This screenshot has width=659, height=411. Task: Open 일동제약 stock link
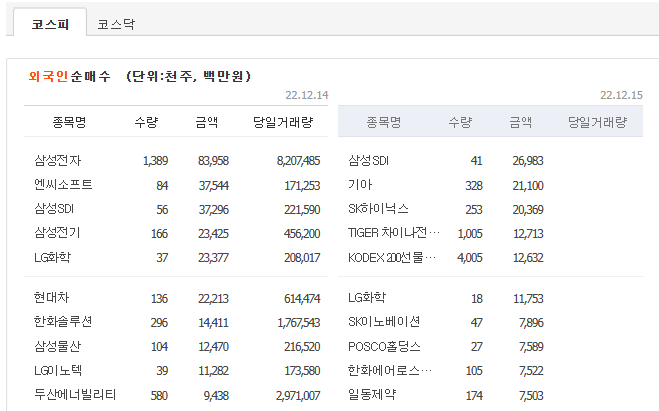[x=372, y=395]
